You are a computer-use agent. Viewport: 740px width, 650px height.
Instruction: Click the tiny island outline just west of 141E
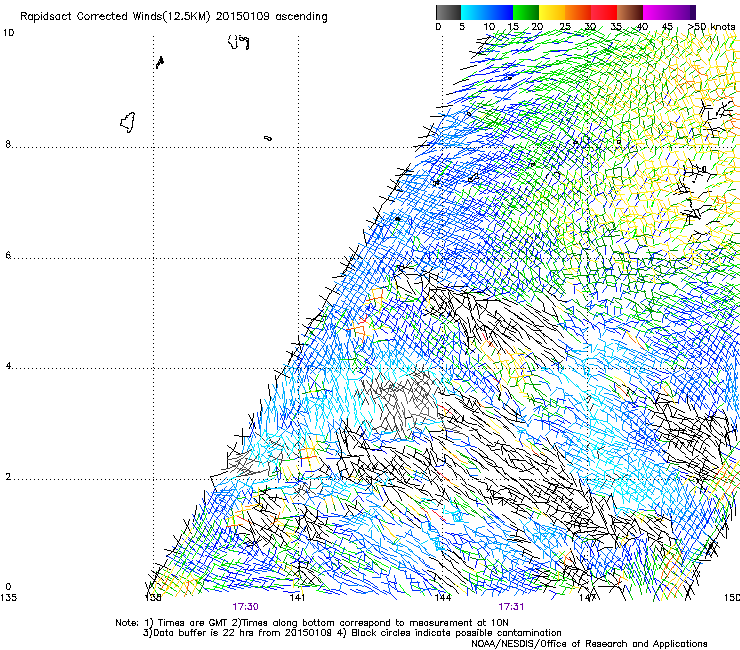(x=268, y=138)
